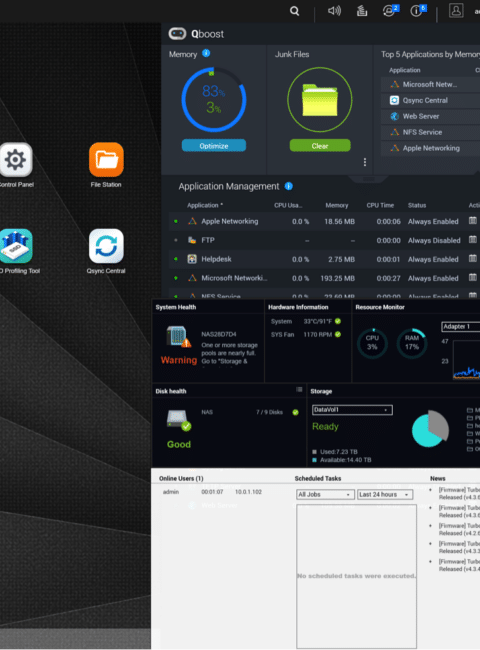Click the 193.25 MB memory value

click(x=337, y=278)
